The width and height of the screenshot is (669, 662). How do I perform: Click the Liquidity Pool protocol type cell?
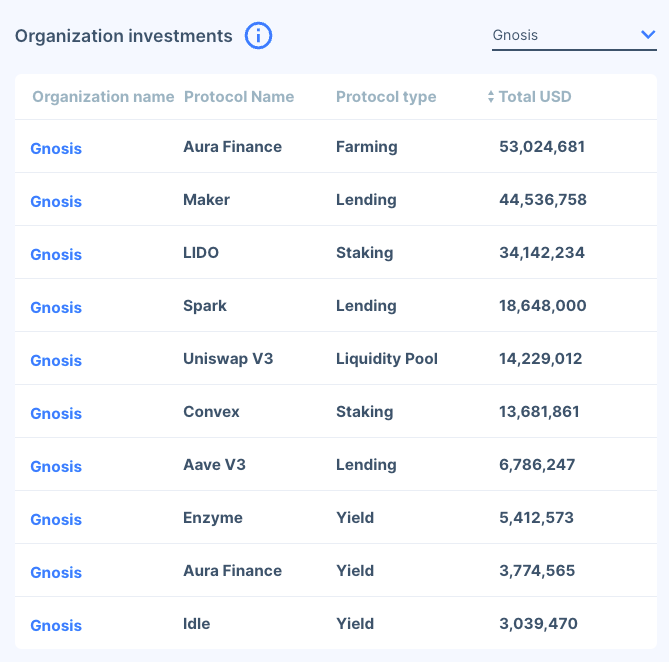click(x=387, y=359)
